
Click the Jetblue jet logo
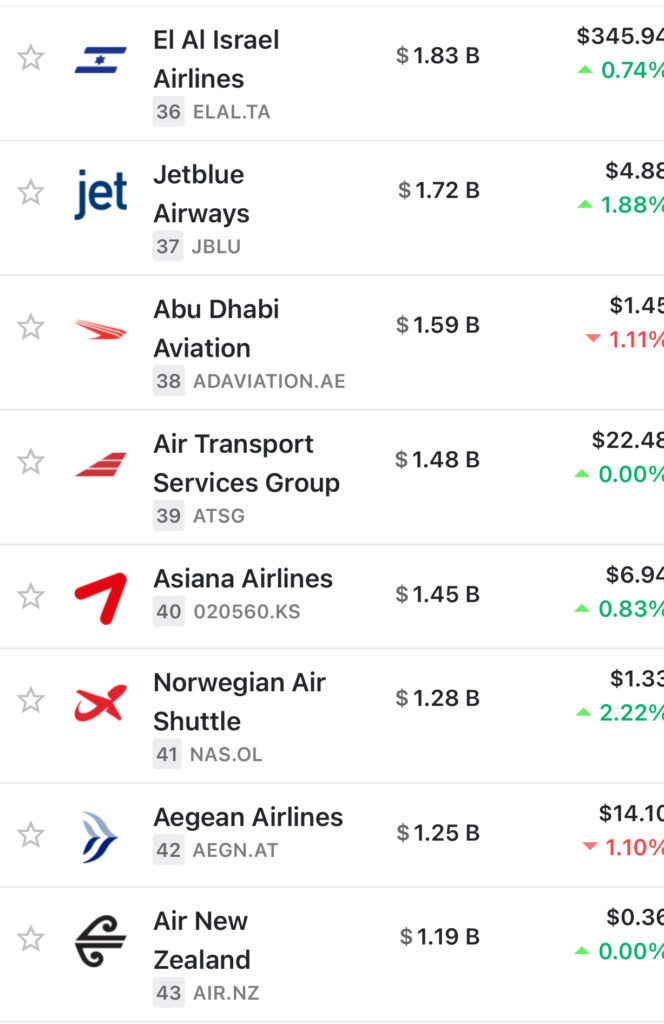click(x=101, y=194)
